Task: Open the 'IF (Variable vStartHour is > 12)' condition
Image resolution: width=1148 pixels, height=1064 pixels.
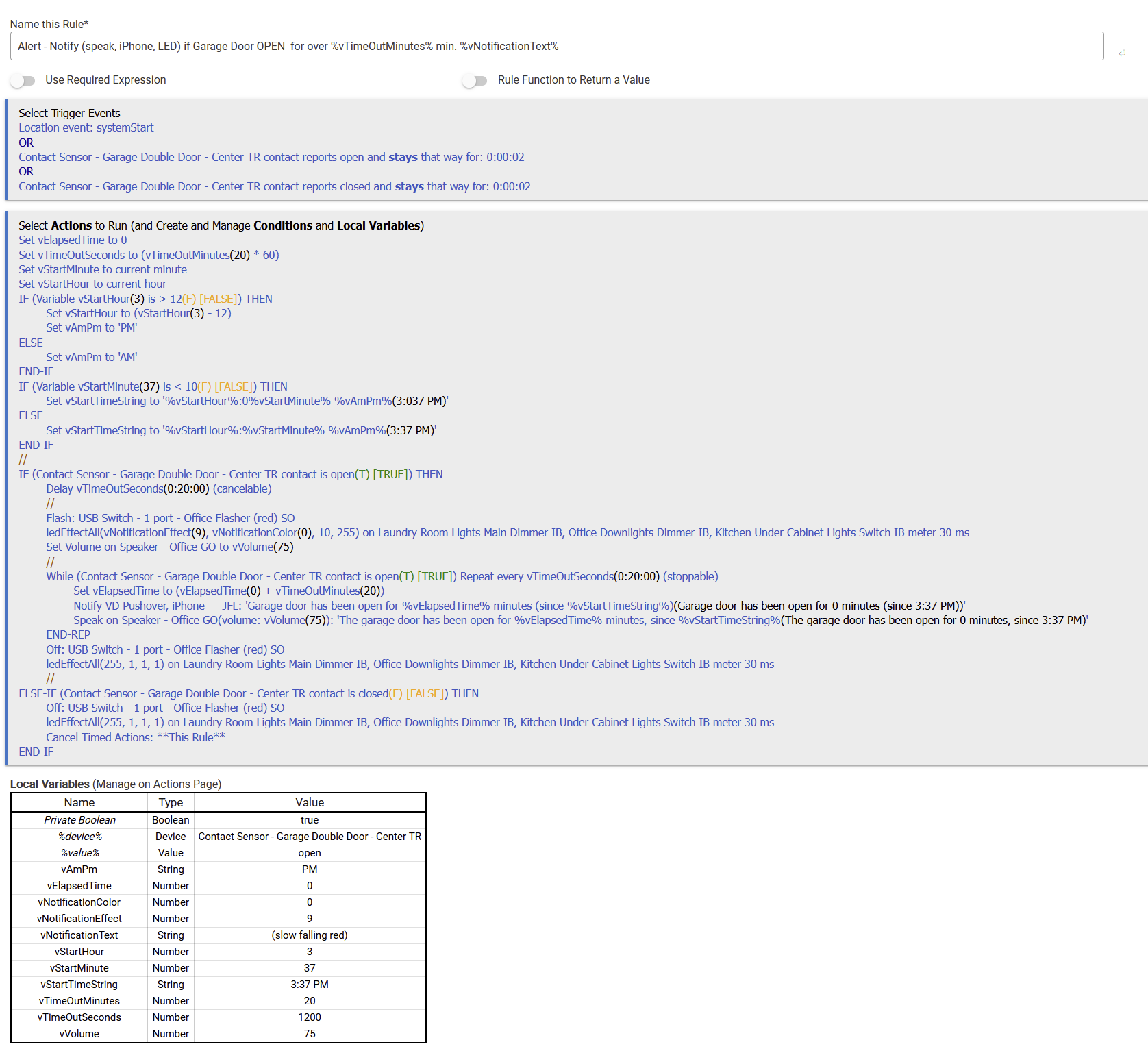Action: click(x=145, y=299)
